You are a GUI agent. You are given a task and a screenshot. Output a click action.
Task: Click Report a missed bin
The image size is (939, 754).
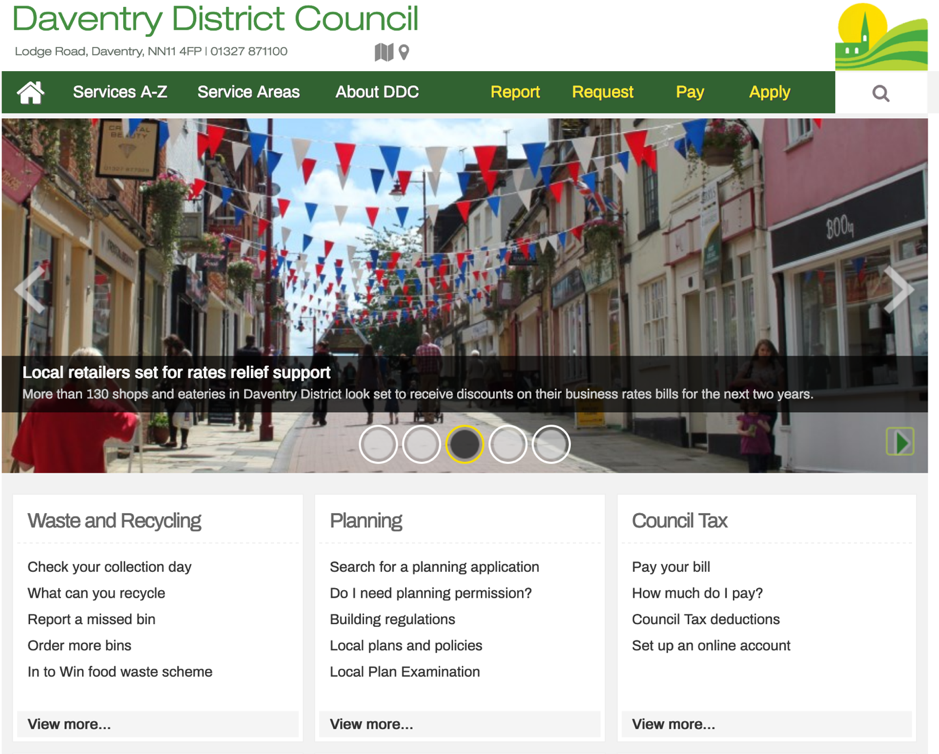pos(92,619)
